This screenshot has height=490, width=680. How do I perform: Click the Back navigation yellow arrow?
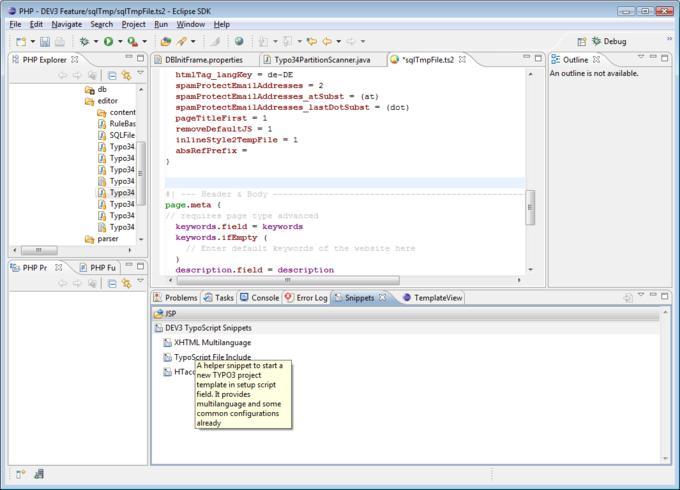tap(327, 42)
